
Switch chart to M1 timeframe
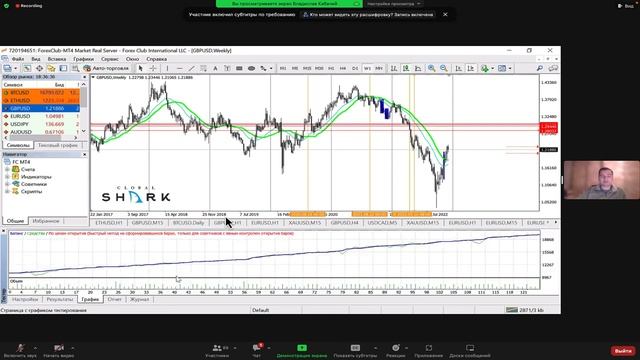coord(282,68)
